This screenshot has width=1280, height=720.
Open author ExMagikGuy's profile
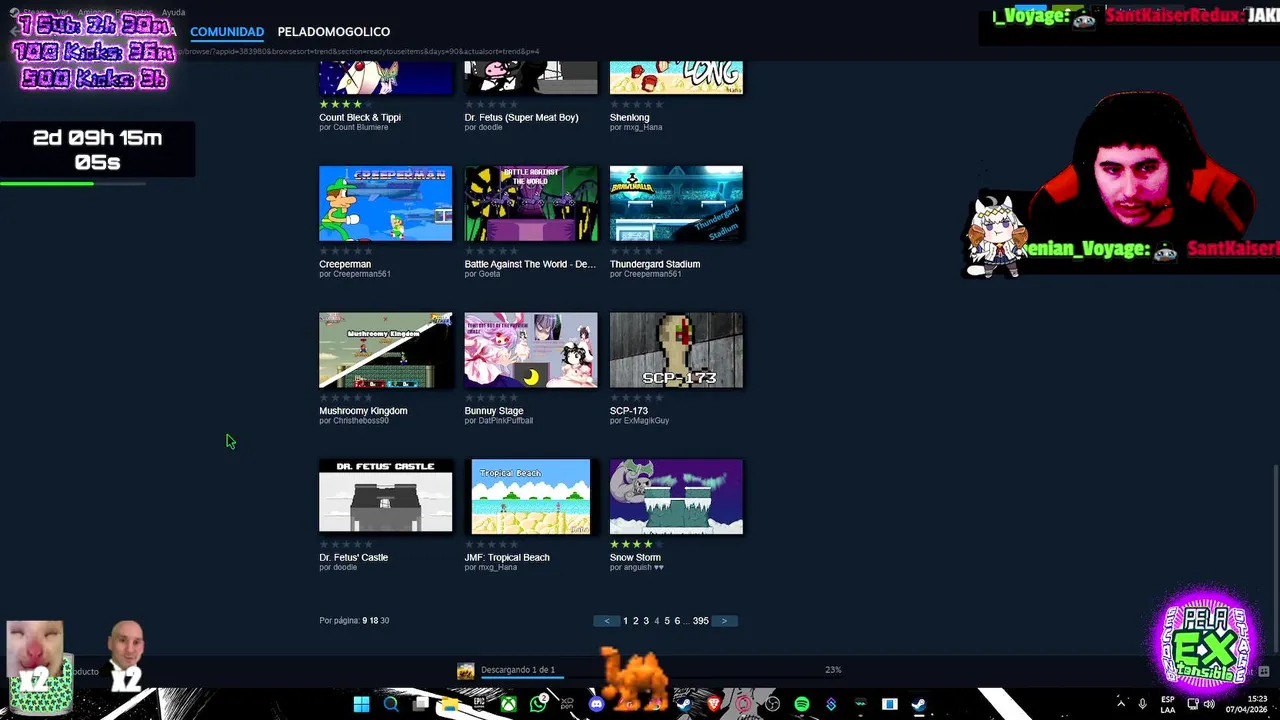tap(646, 421)
